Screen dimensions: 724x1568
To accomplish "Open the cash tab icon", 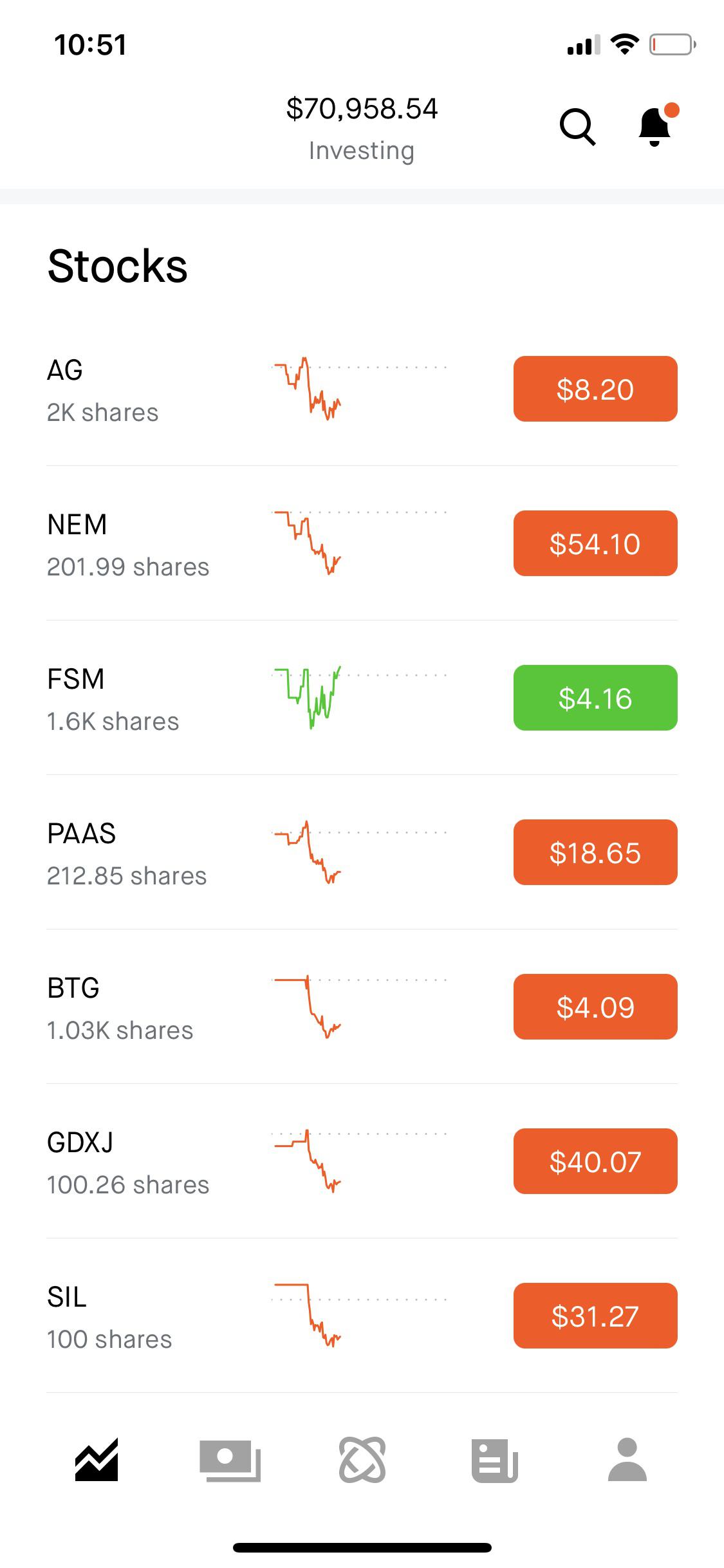I will 230,1459.
